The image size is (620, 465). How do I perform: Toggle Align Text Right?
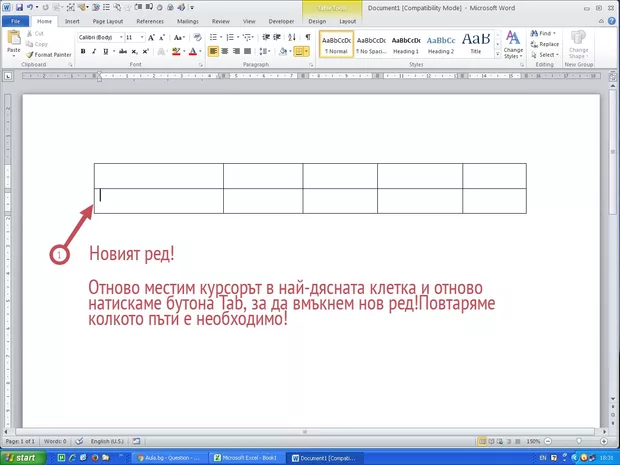pyautogui.click(x=236, y=51)
